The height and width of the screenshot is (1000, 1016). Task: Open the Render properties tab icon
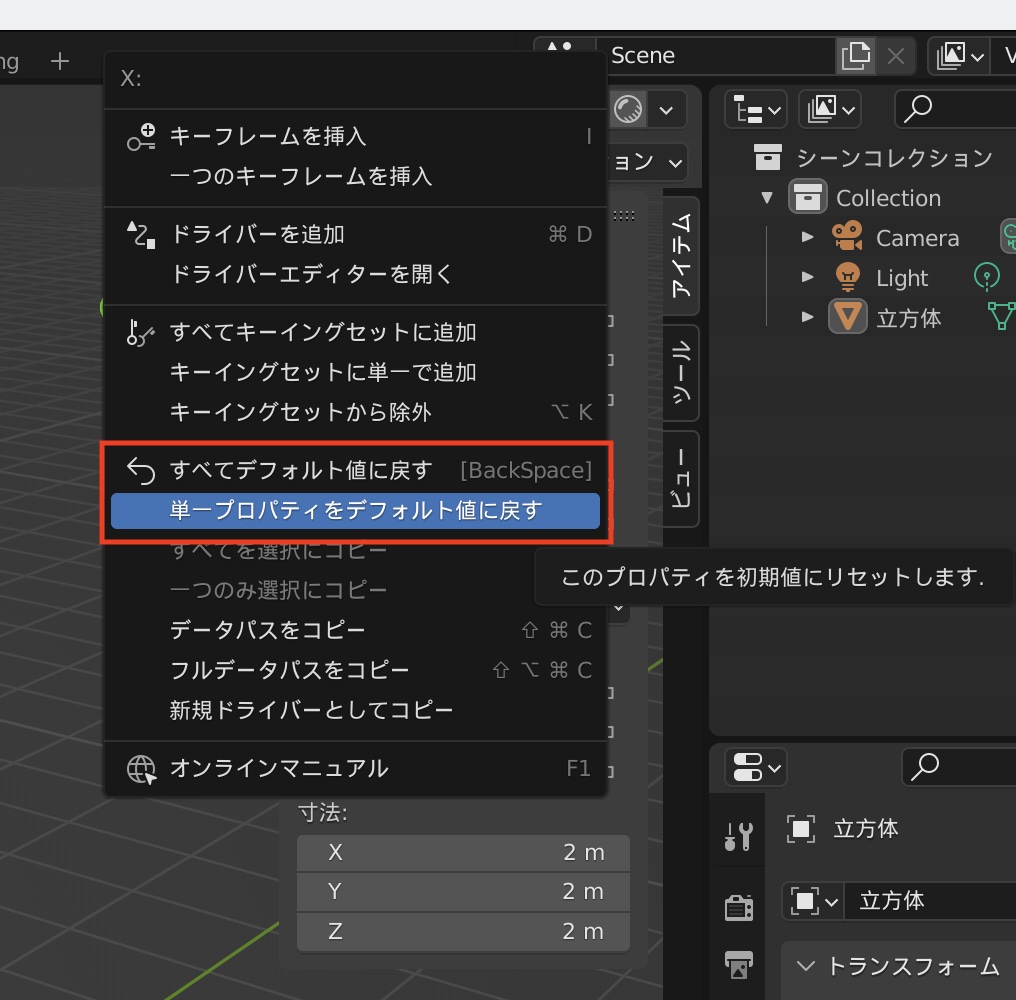click(x=738, y=906)
